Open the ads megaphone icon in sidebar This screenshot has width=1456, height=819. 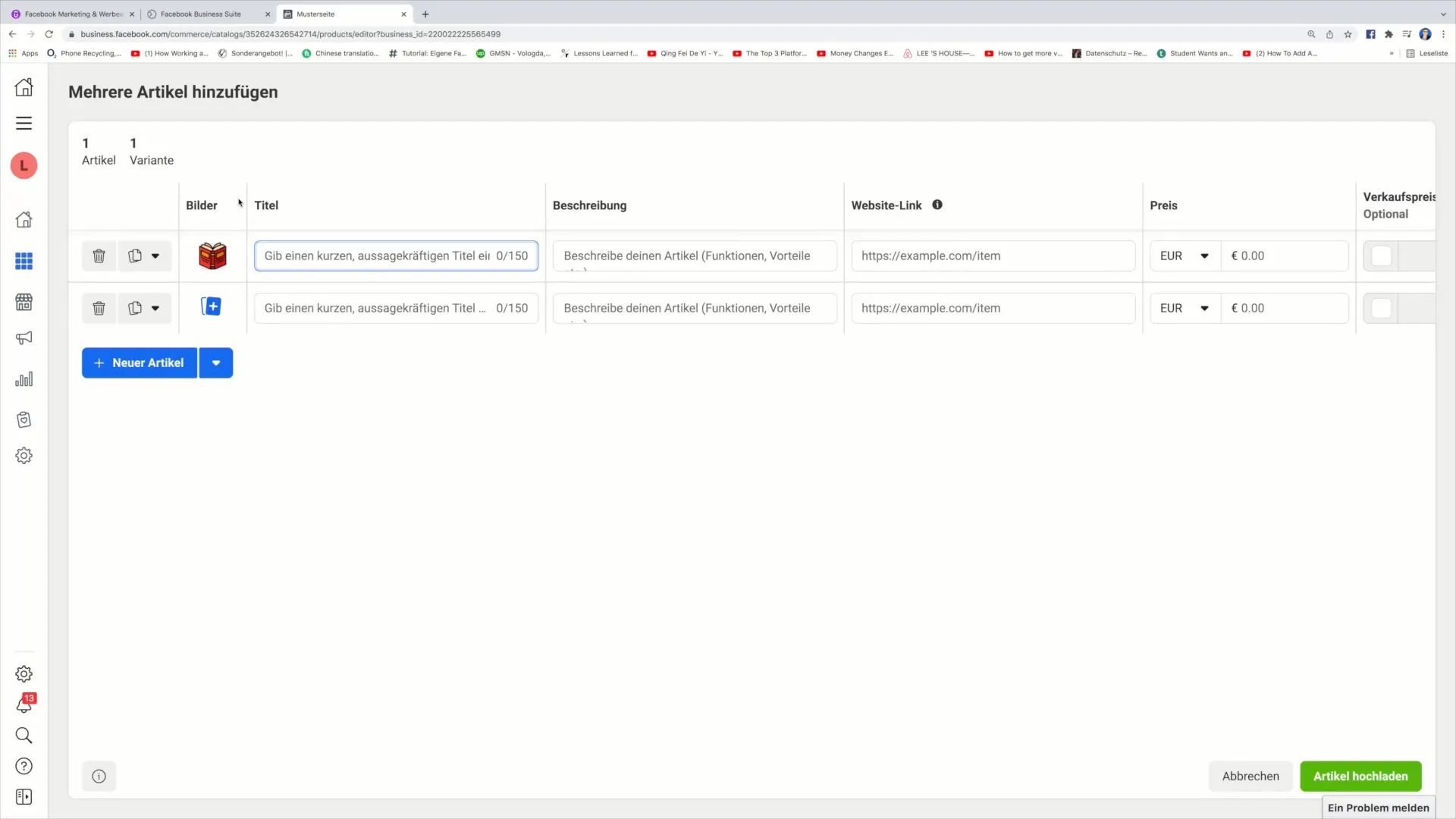point(24,338)
